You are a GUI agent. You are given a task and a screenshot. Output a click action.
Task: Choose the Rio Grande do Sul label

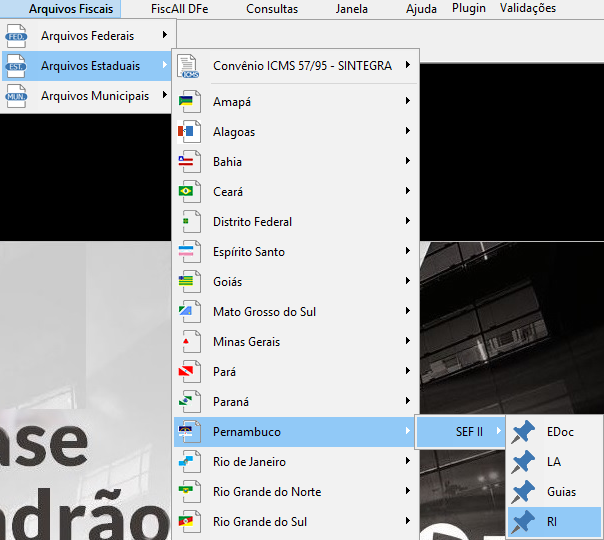(x=260, y=522)
